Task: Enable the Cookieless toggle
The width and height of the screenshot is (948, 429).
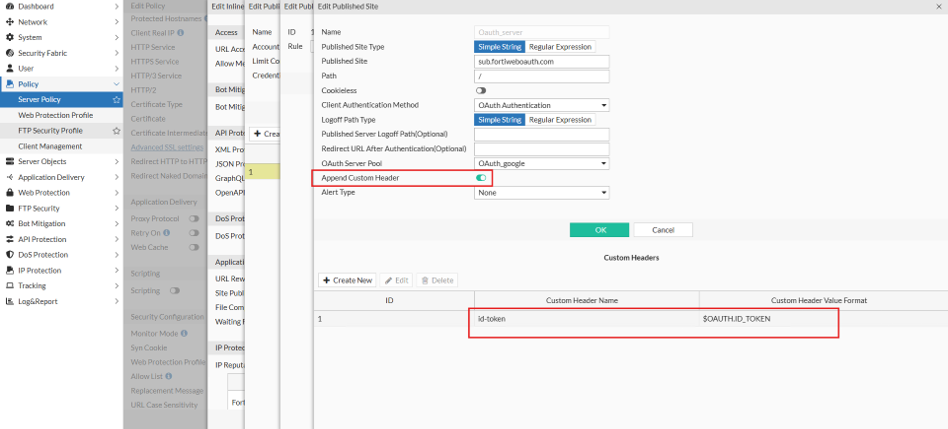Action: 481,90
